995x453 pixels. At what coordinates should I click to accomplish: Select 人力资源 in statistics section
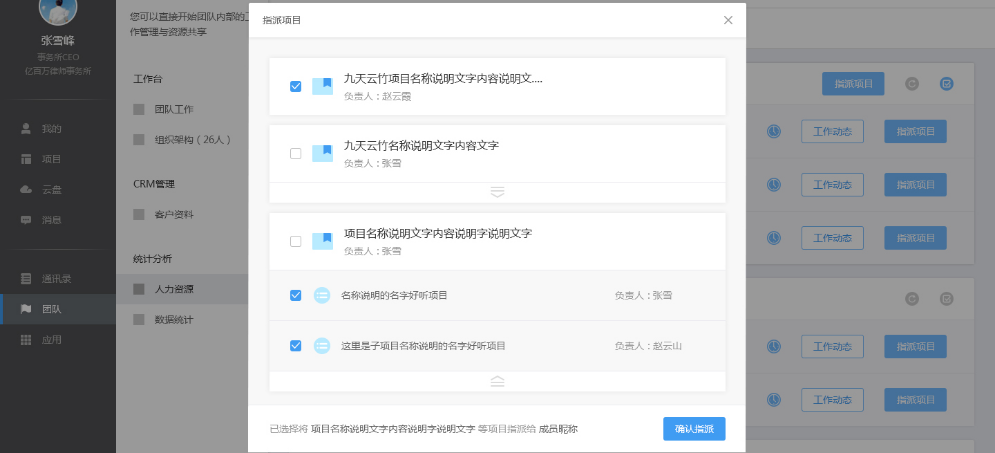click(174, 289)
